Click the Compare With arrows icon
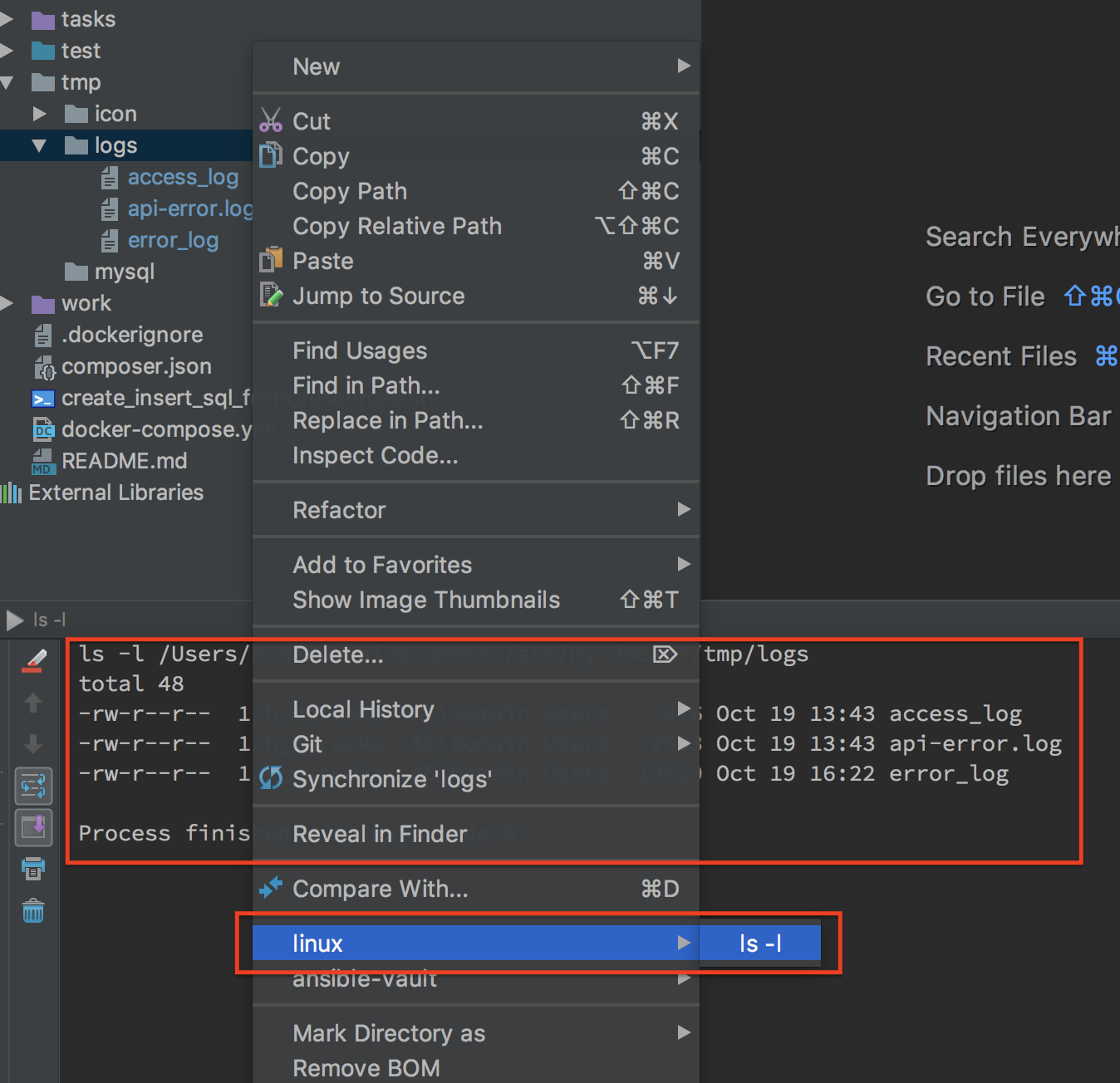Viewport: 1120px width, 1083px height. [x=271, y=888]
